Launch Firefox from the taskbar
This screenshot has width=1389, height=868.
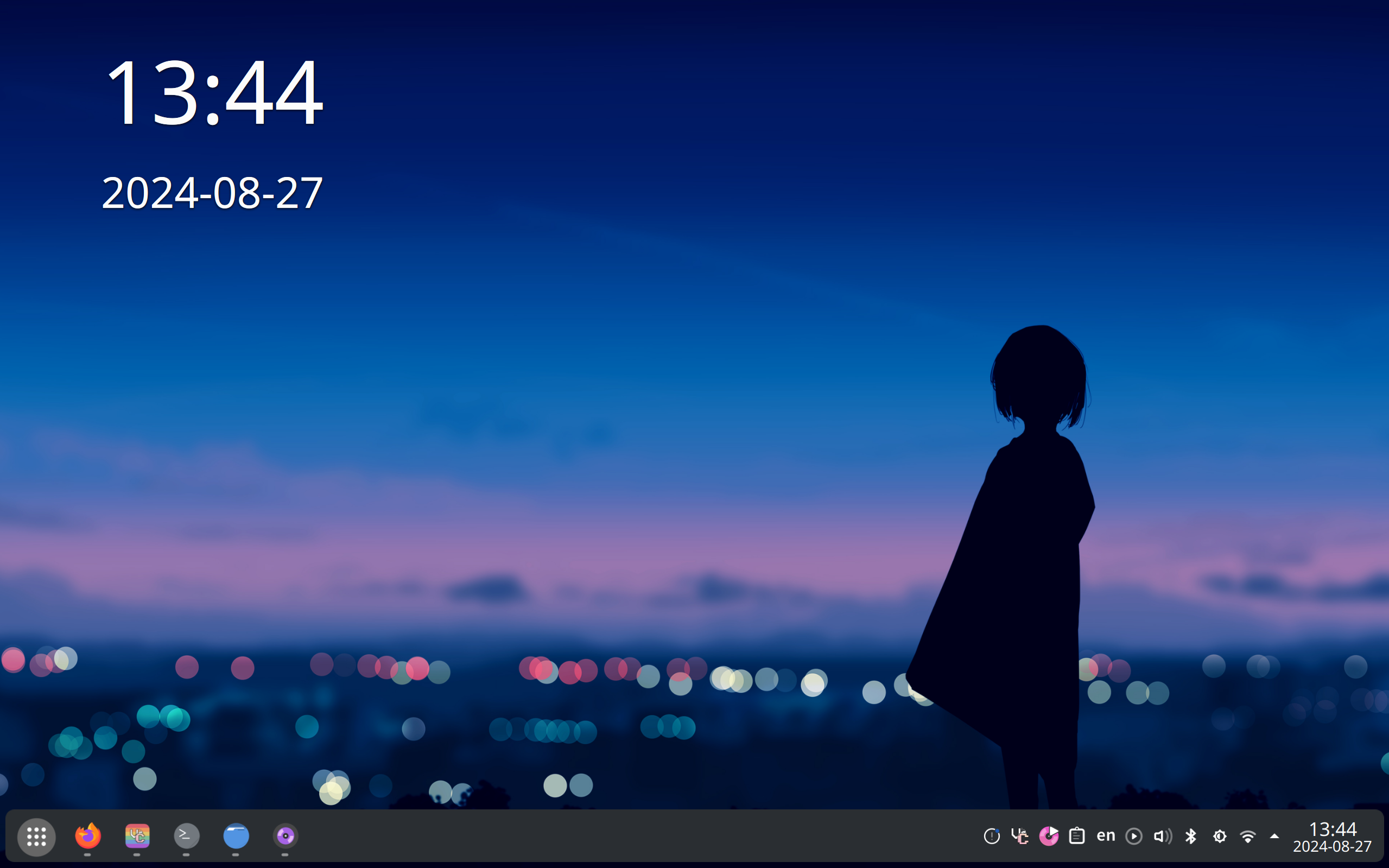(87, 836)
